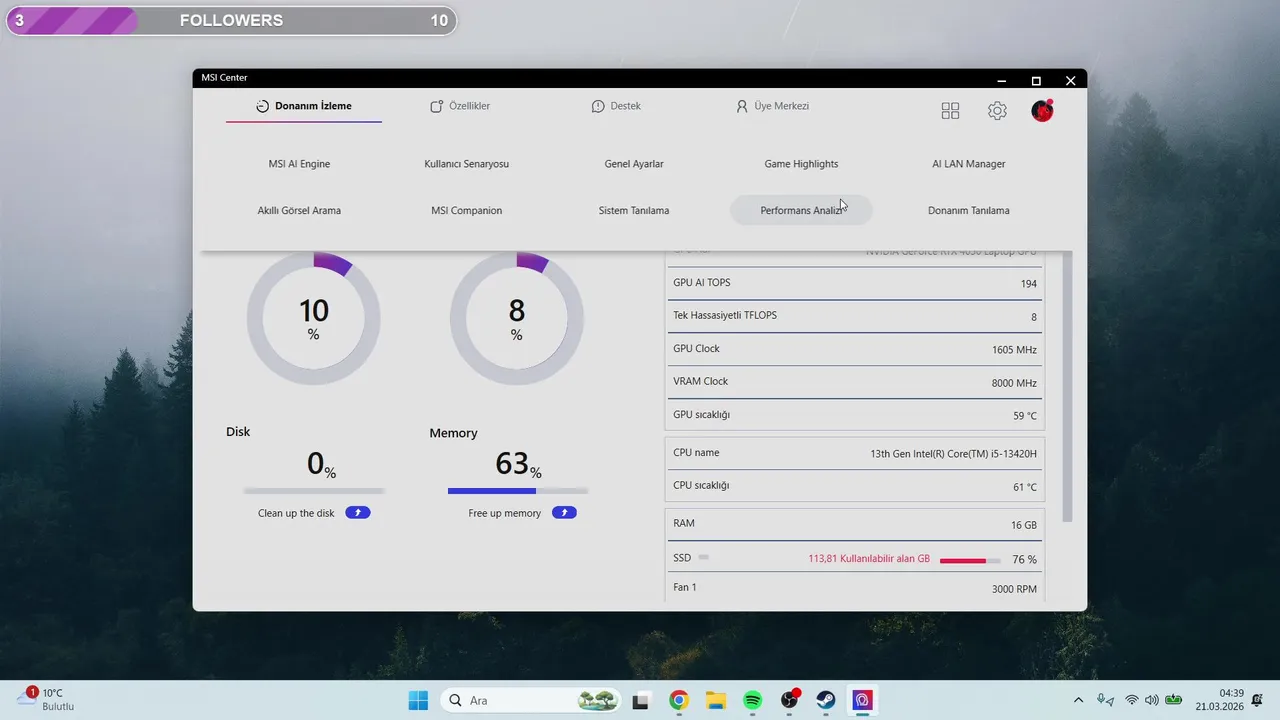The image size is (1280, 720).
Task: Click the CPU sıcaklığı 61 °C row
Action: (855, 486)
